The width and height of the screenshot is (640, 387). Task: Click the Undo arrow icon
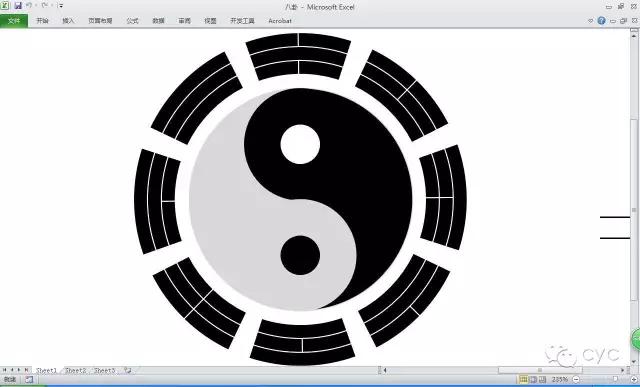[x=29, y=6]
